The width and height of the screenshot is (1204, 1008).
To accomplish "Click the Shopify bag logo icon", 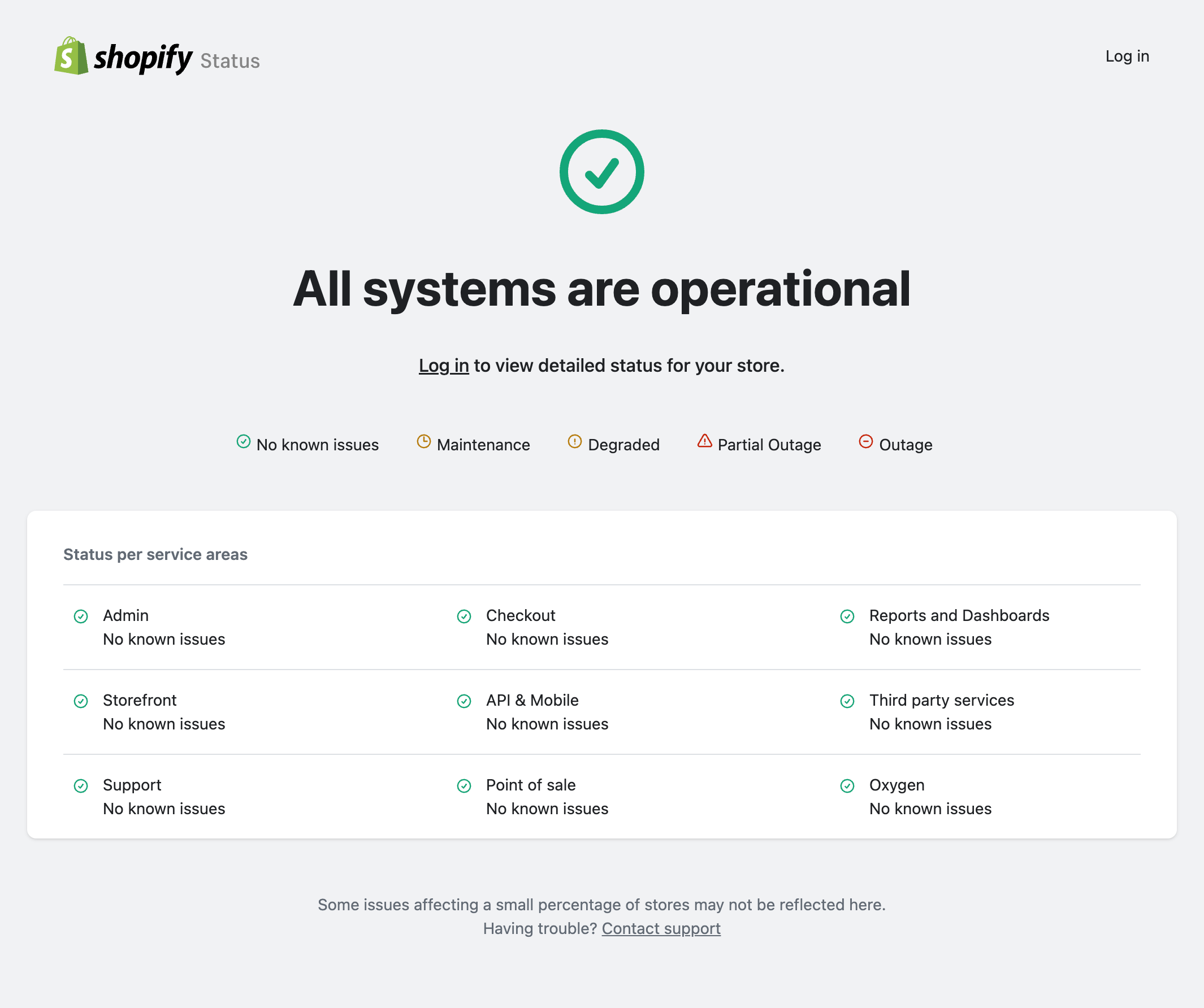I will click(69, 56).
